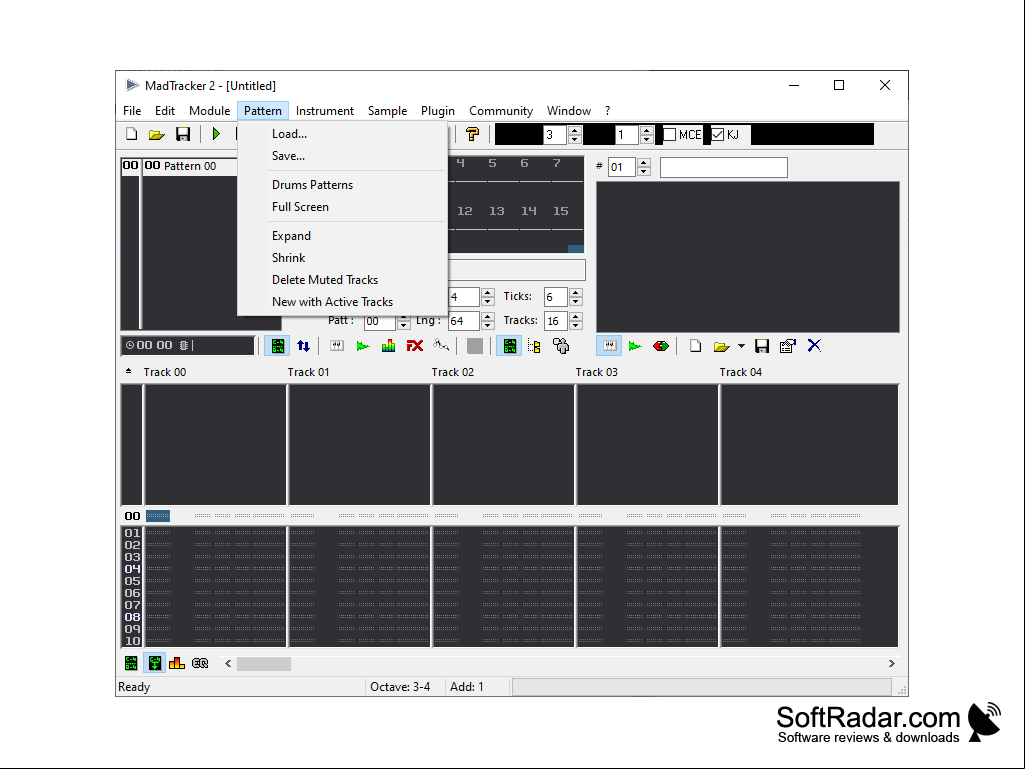Expand the dropdown arrow beside the instrument folder icon
Image resolution: width=1025 pixels, height=769 pixels.
pos(741,346)
